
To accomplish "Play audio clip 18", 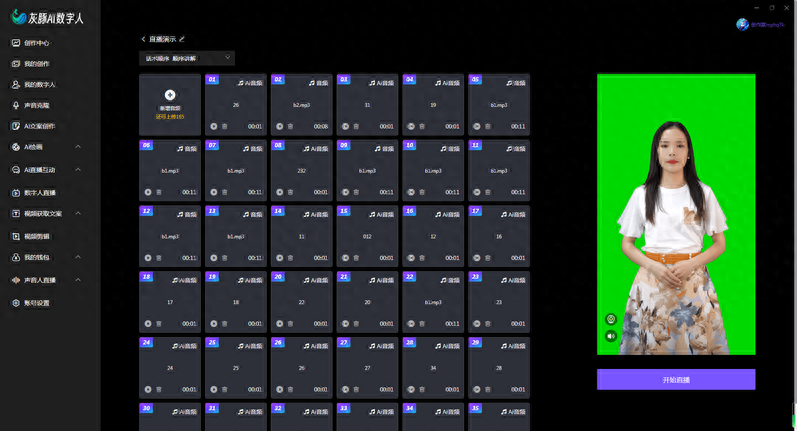I will coord(148,324).
